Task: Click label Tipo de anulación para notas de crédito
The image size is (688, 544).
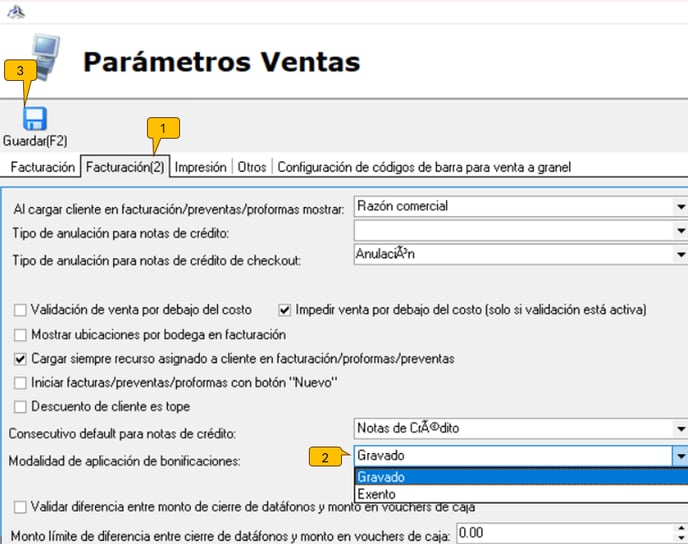Action: coord(121,233)
